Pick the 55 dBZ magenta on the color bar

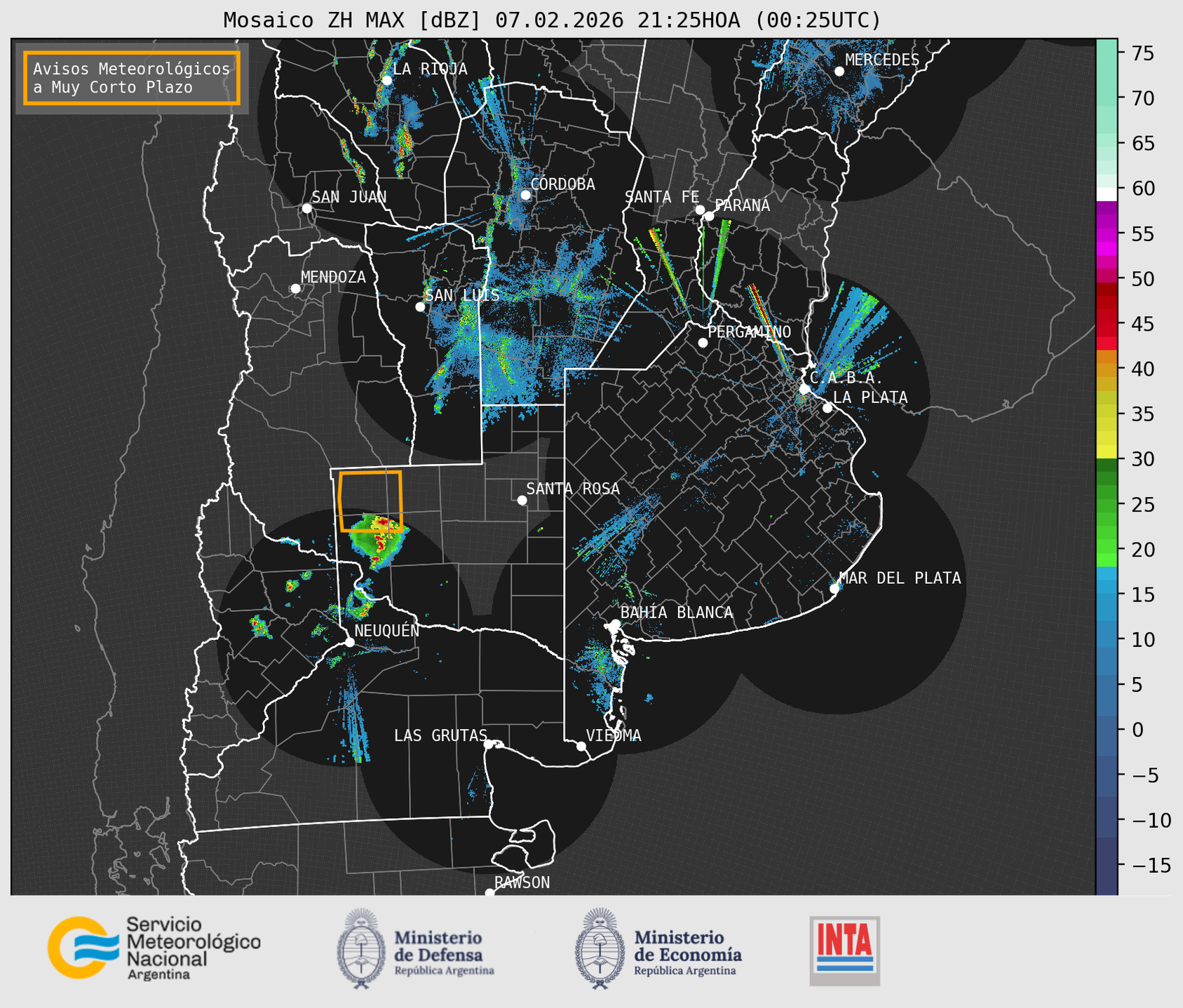point(1106,235)
